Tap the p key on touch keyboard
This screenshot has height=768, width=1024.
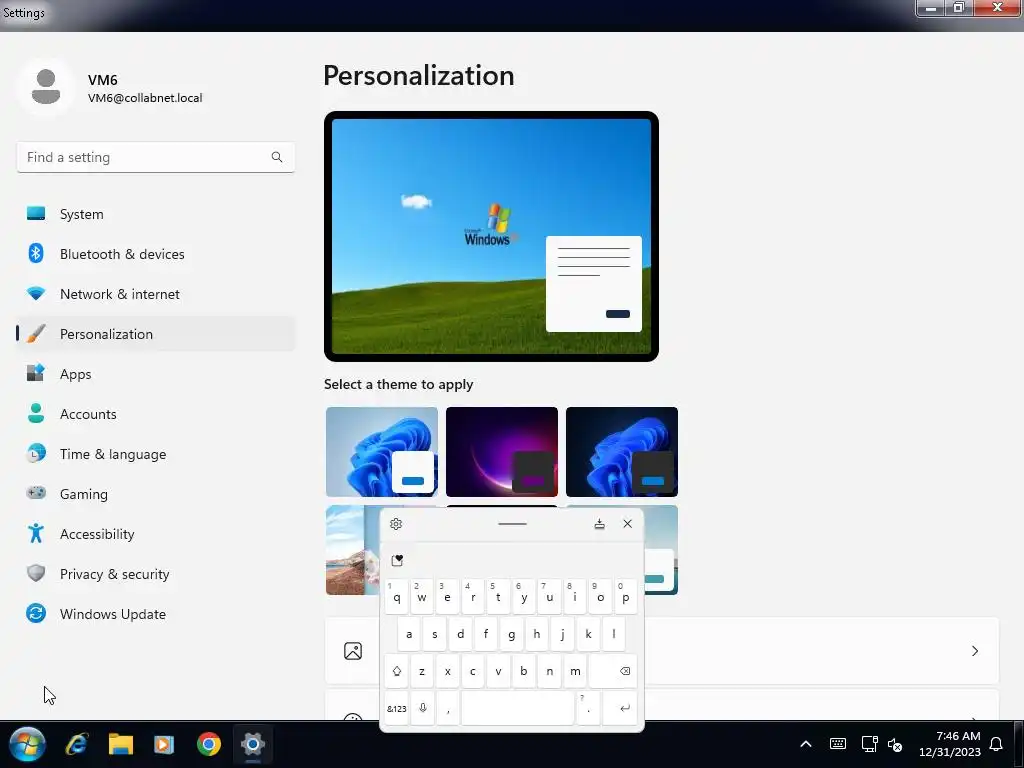pyautogui.click(x=626, y=597)
